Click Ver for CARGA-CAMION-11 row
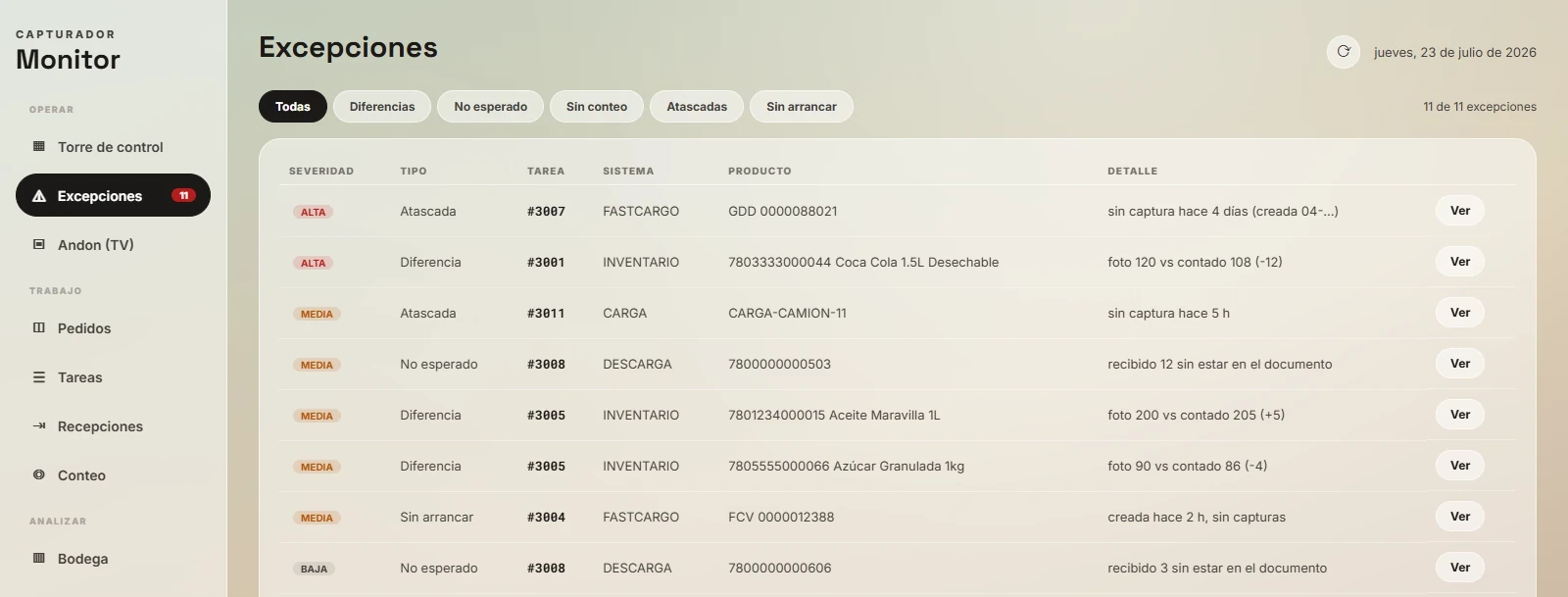This screenshot has width=1568, height=597. pos(1460,313)
